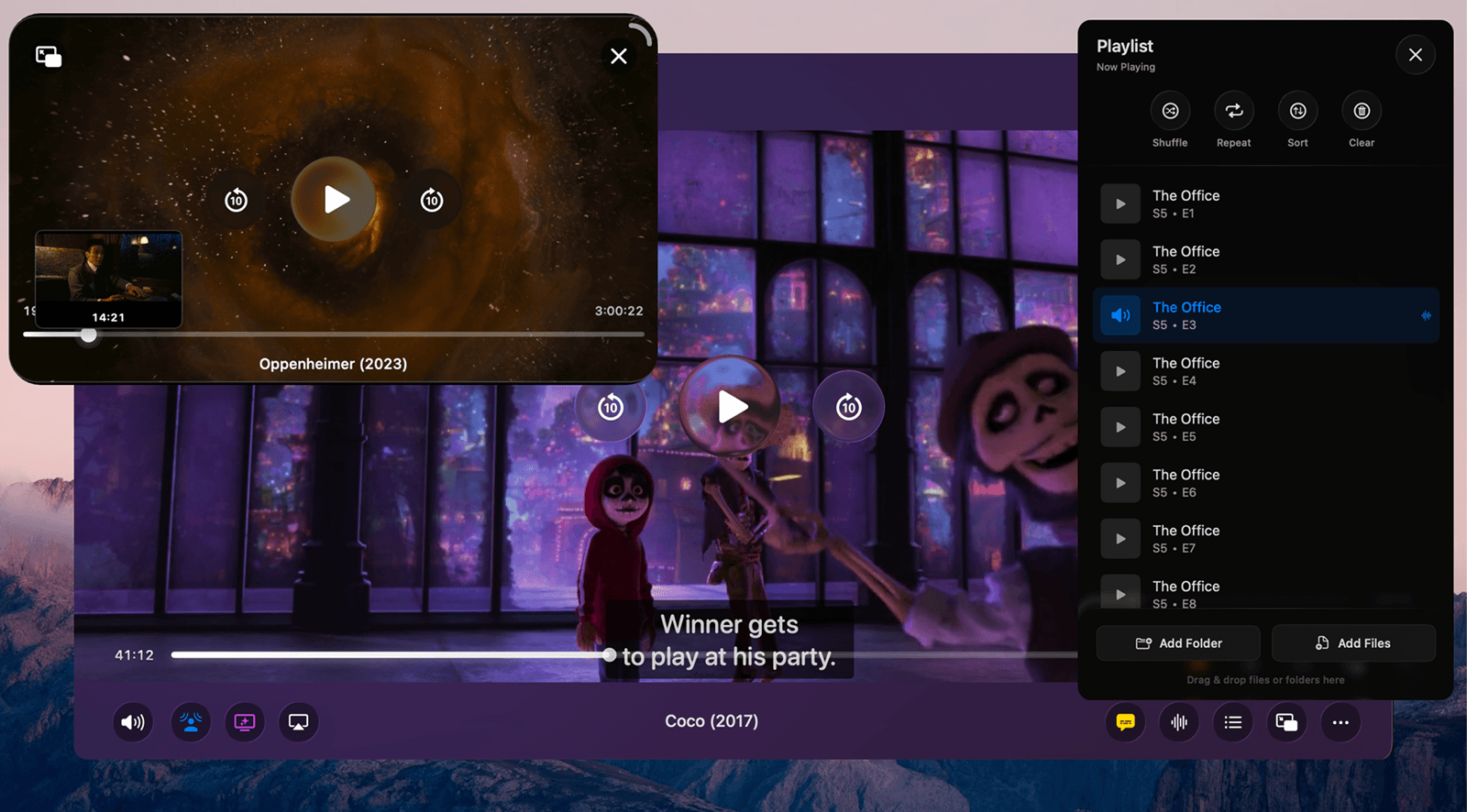Click the 14:21 preview thumbnail
The height and width of the screenshot is (812, 1467).
(x=108, y=279)
